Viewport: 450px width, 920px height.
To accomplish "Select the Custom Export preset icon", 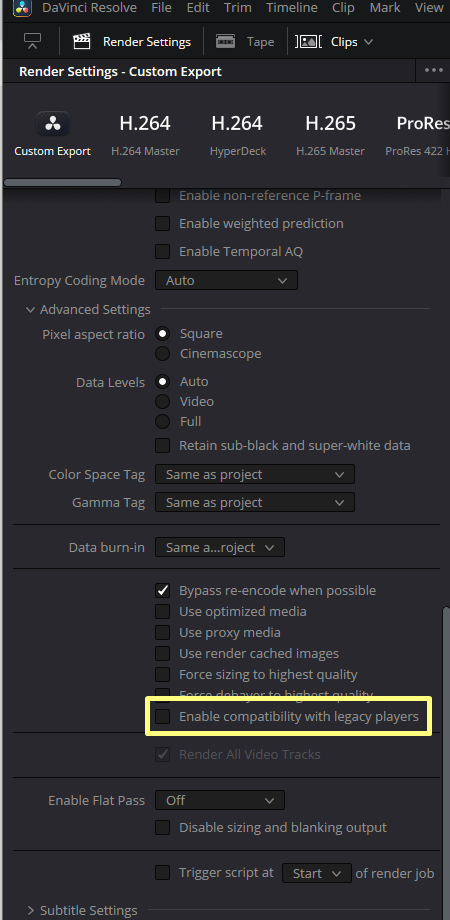I will pyautogui.click(x=53, y=124).
